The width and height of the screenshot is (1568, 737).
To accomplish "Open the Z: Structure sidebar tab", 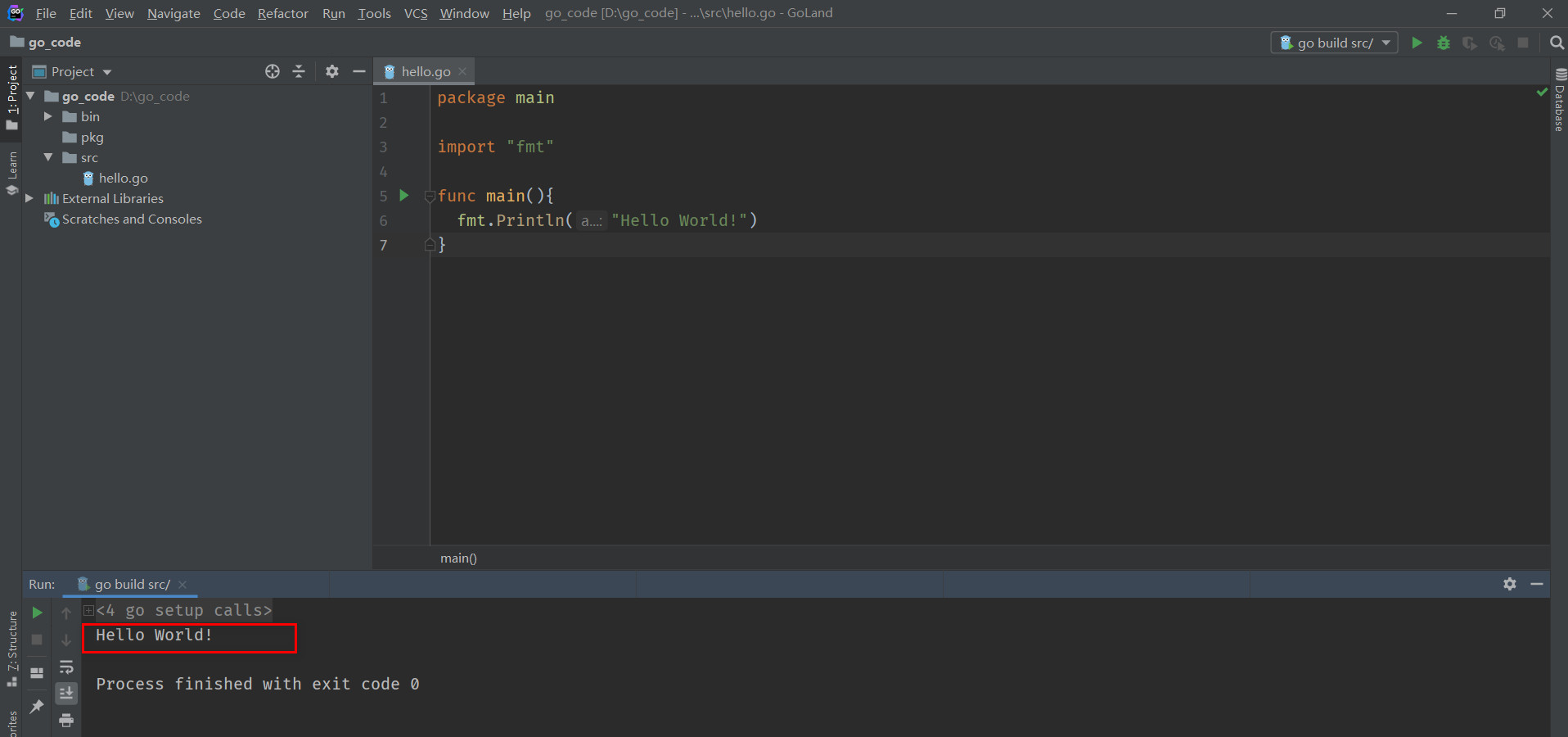I will [11, 649].
